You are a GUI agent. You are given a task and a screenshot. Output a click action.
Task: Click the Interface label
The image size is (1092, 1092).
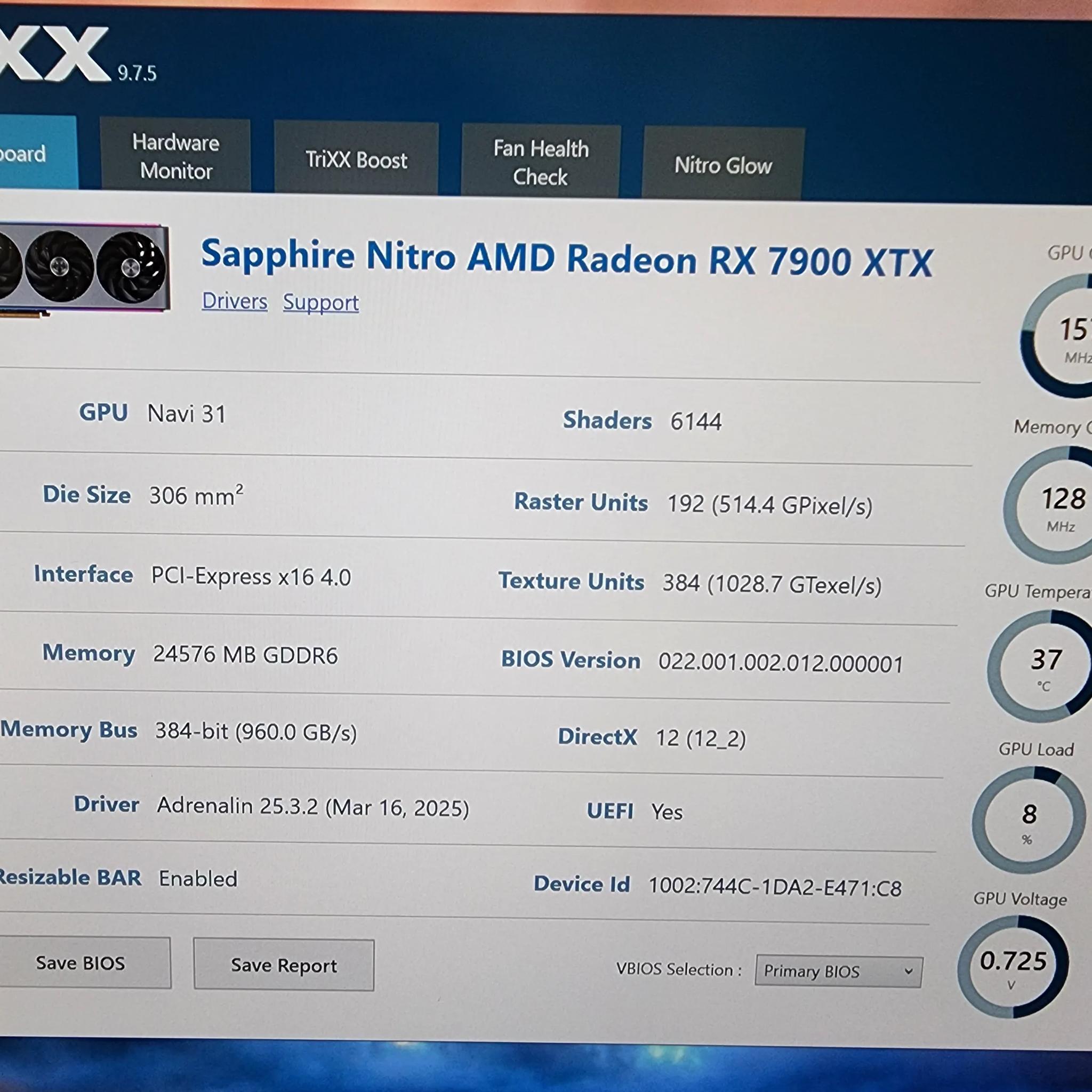[84, 574]
